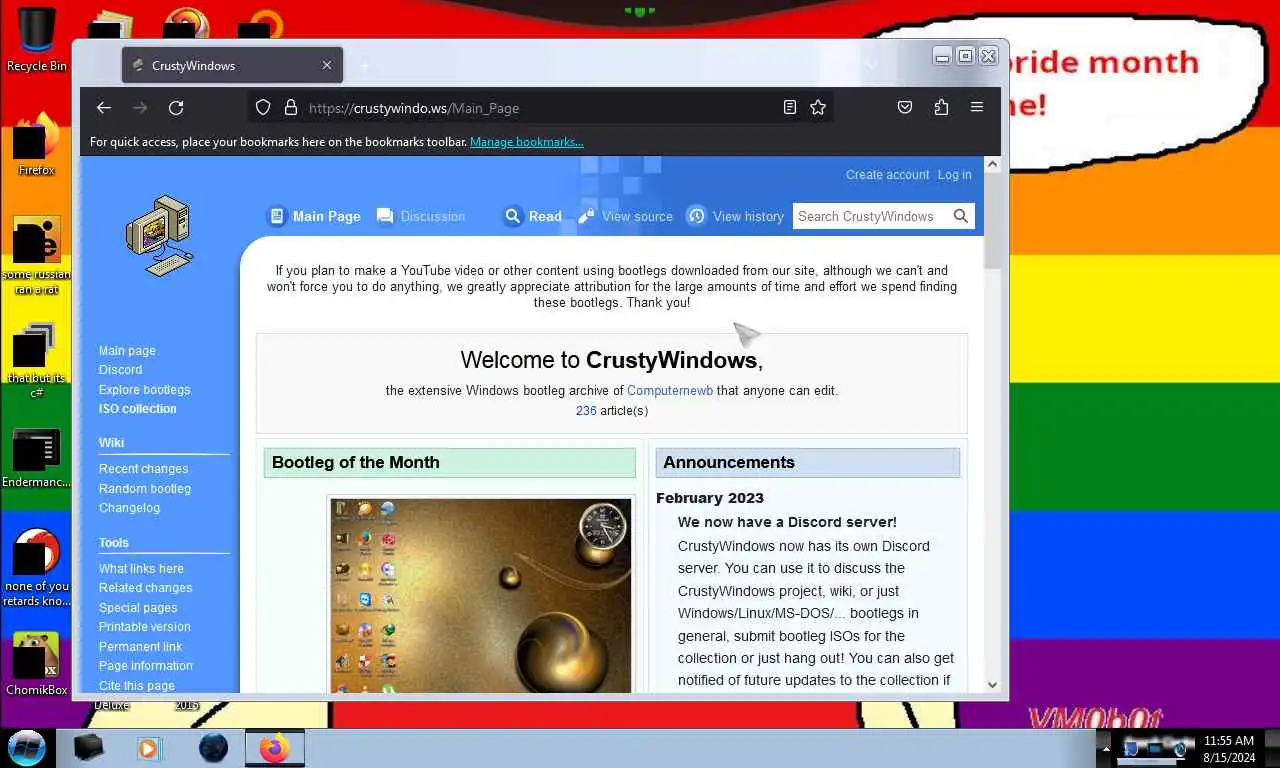Click the page scrollbar up arrow
This screenshot has width=1280, height=768.
992,165
